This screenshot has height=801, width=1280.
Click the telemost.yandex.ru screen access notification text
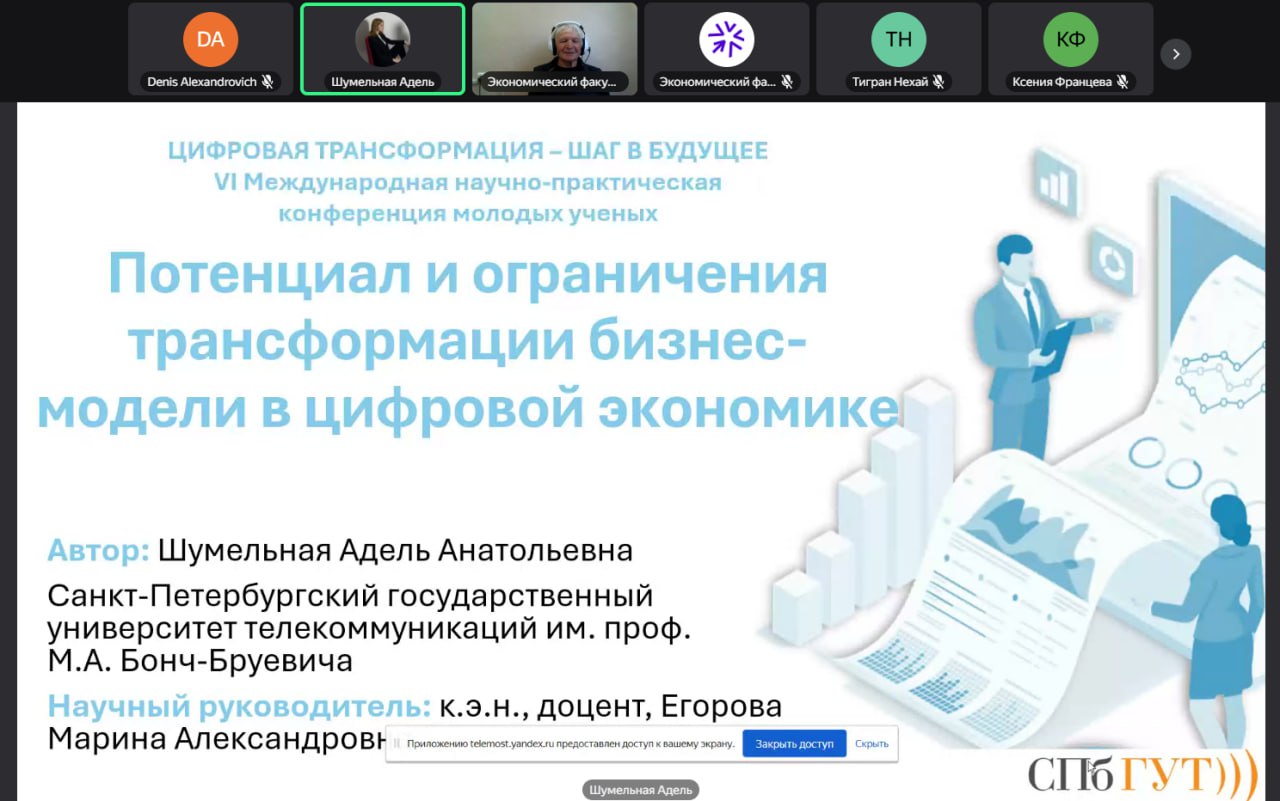click(x=571, y=744)
